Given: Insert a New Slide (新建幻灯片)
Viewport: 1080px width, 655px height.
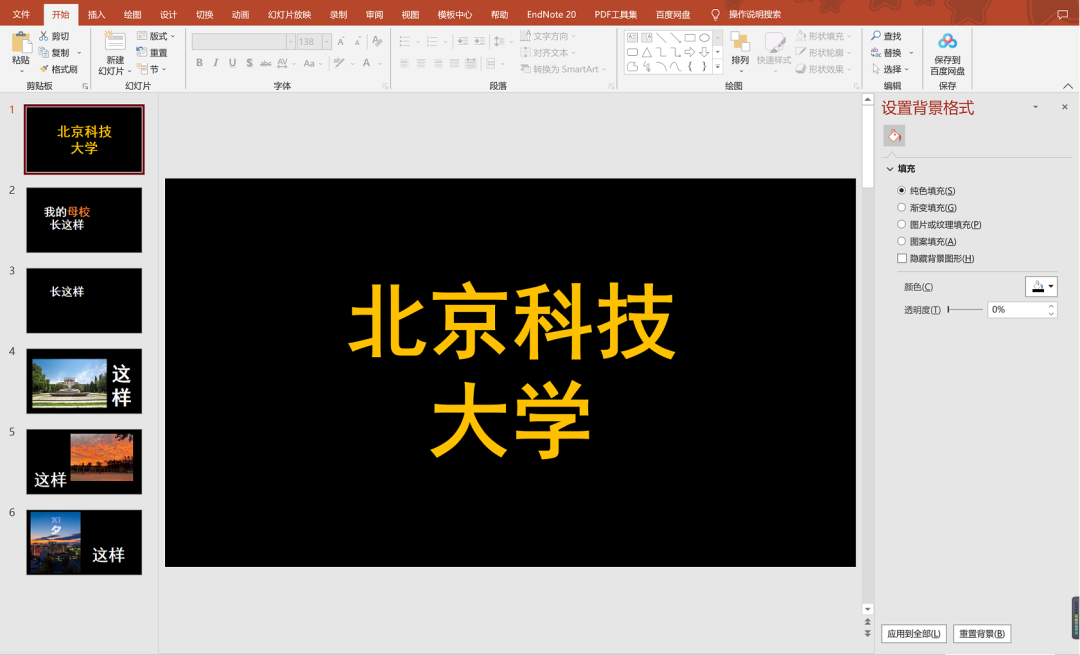Looking at the screenshot, I should [114, 54].
